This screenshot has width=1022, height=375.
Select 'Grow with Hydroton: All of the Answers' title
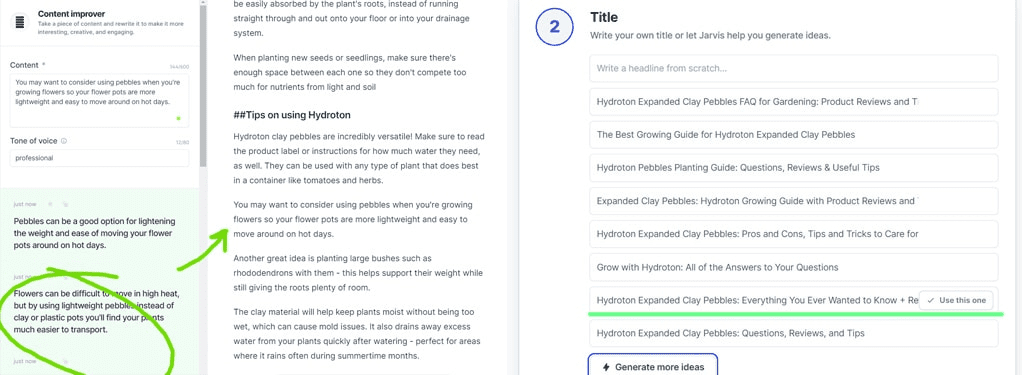click(x=793, y=267)
